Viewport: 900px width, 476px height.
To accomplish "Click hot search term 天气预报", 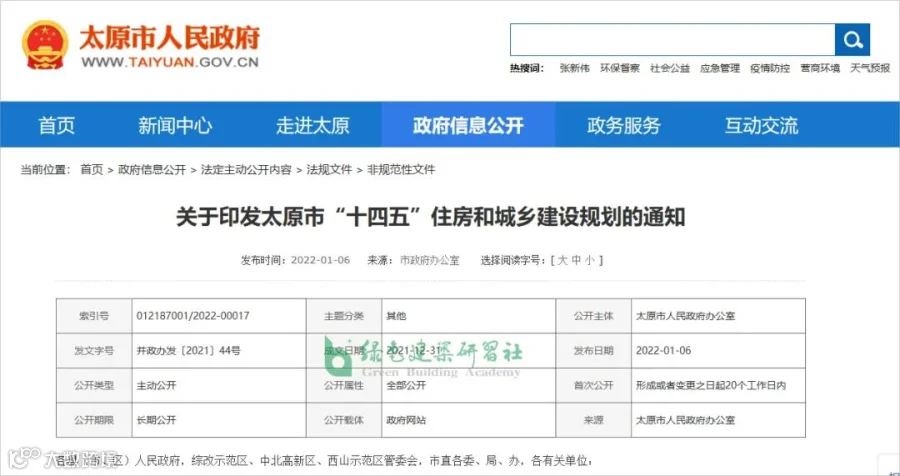I will (x=870, y=68).
